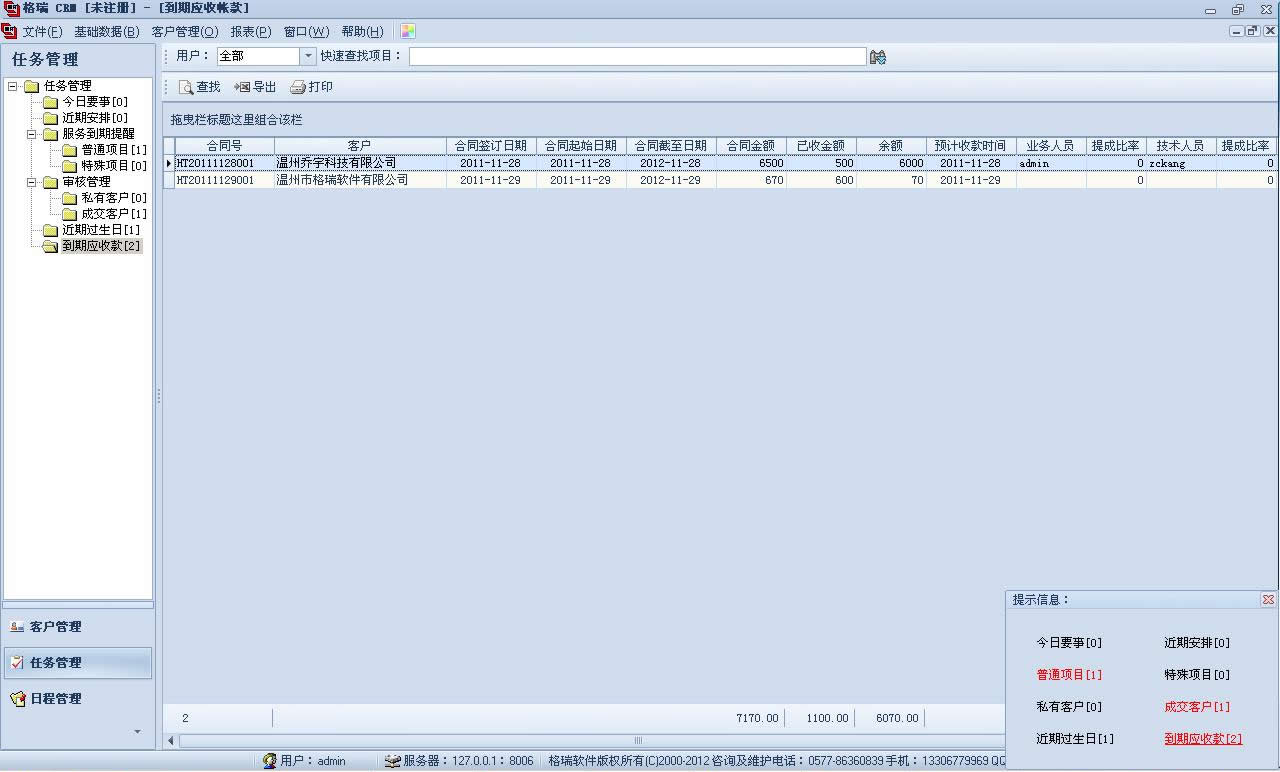The height and width of the screenshot is (772, 1280).
Task: Collapse the 服务到期提醒 tree node
Action: (32, 134)
